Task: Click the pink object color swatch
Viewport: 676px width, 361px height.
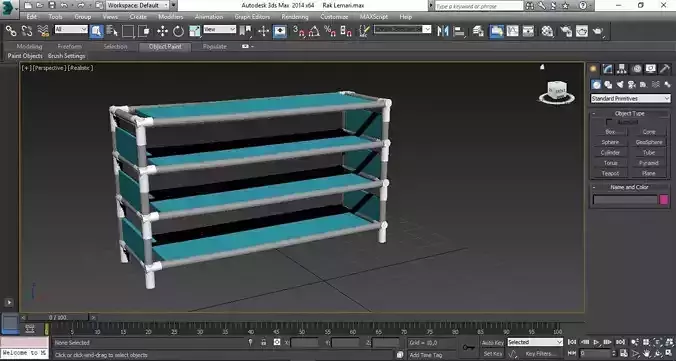Action: pos(663,200)
